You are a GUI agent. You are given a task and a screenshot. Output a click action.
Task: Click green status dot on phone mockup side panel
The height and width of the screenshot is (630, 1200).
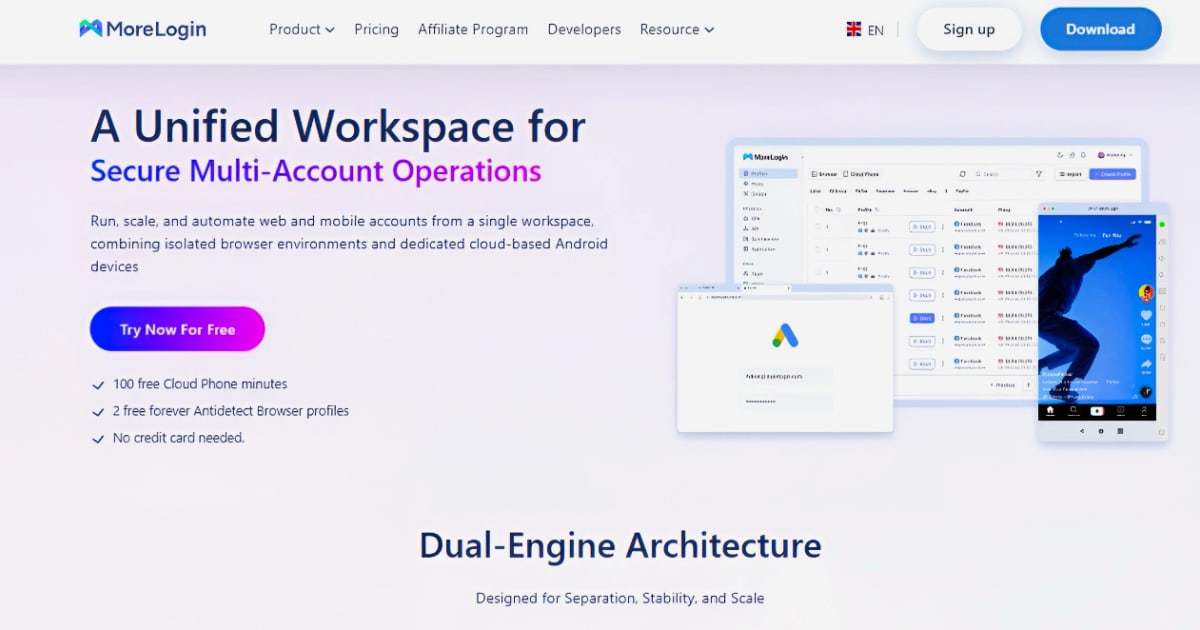click(x=1162, y=224)
